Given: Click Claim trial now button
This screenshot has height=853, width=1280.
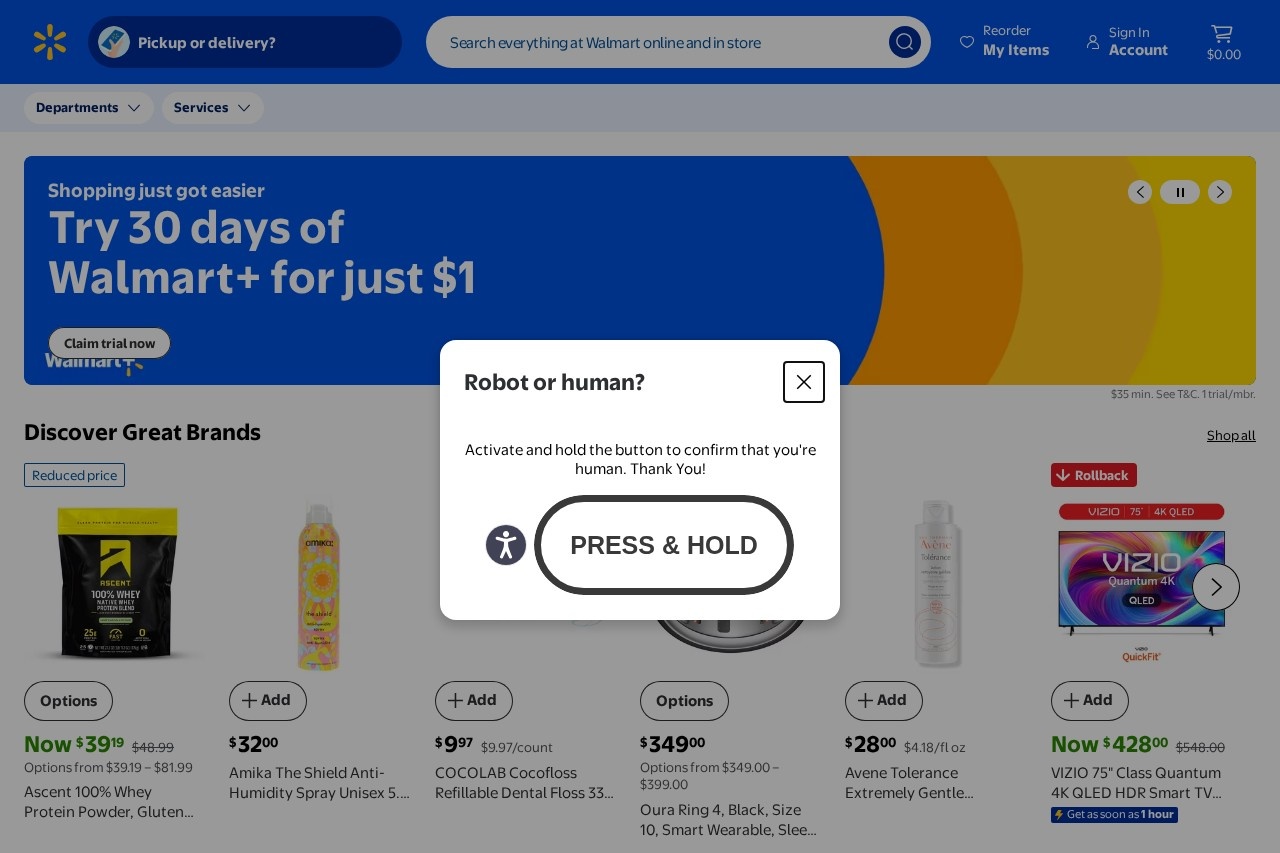Looking at the screenshot, I should [x=109, y=343].
